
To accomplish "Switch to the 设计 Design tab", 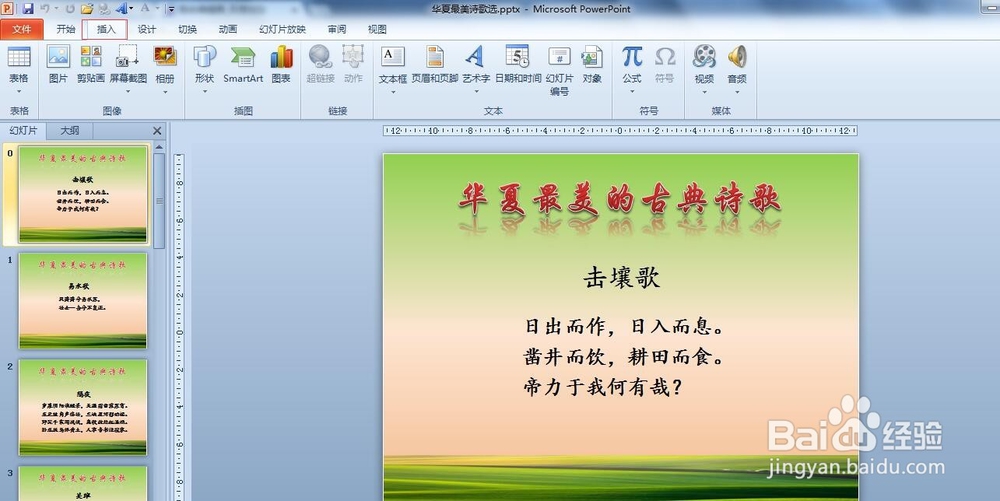I will [x=147, y=29].
